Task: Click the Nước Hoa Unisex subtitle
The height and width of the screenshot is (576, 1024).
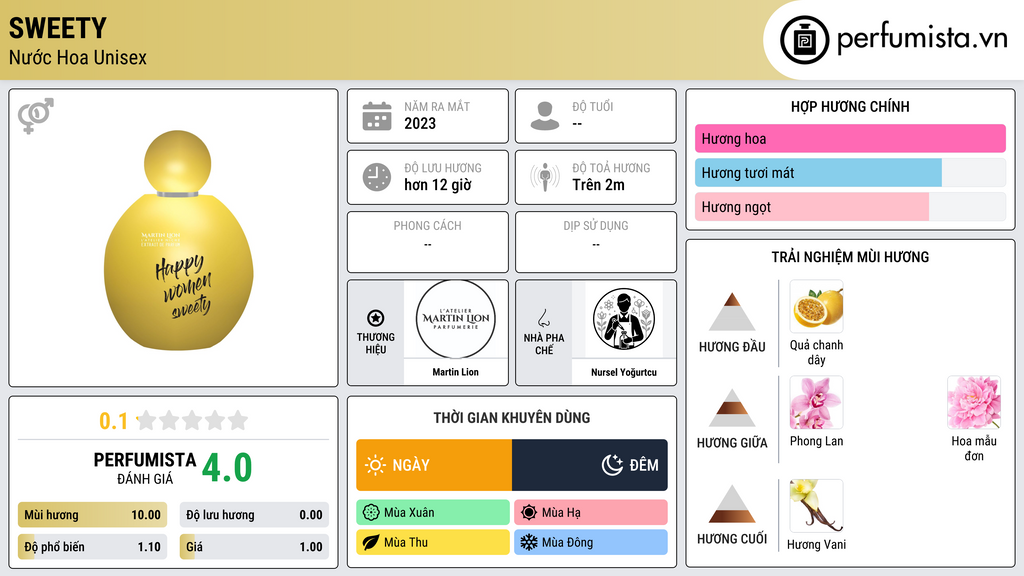Action: point(78,57)
